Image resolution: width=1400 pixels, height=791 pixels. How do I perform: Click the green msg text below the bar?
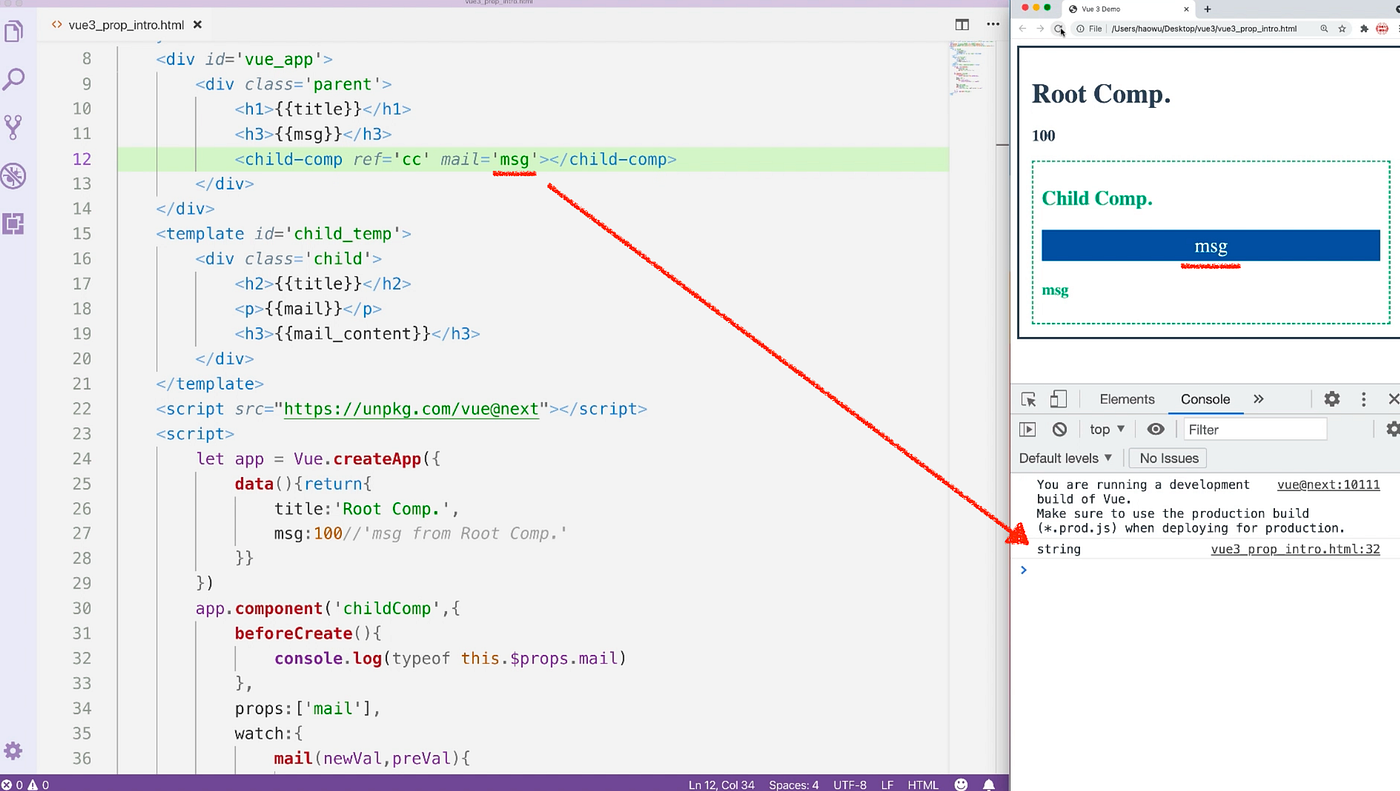[1055, 291]
